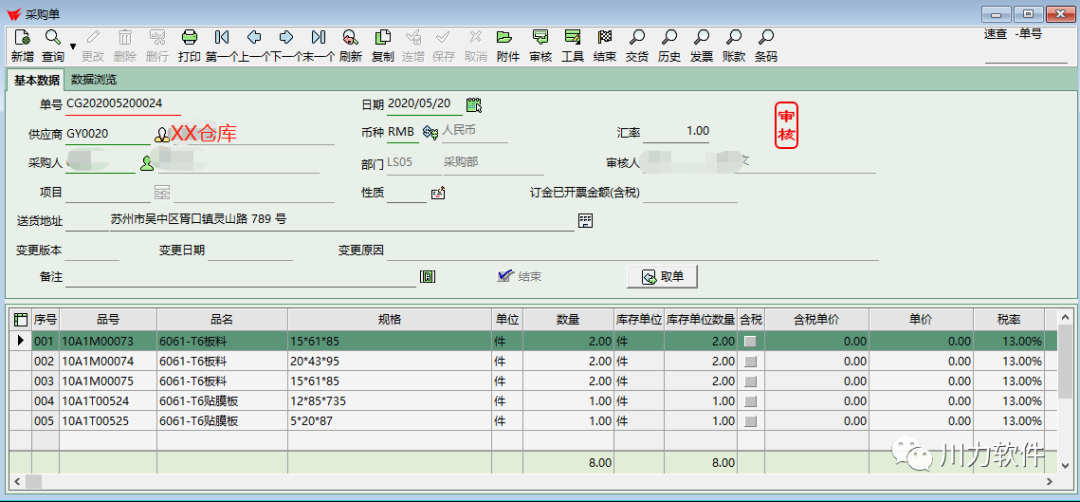Open the currency lookup next to RMB
This screenshot has height=502, width=1080.
430,133
